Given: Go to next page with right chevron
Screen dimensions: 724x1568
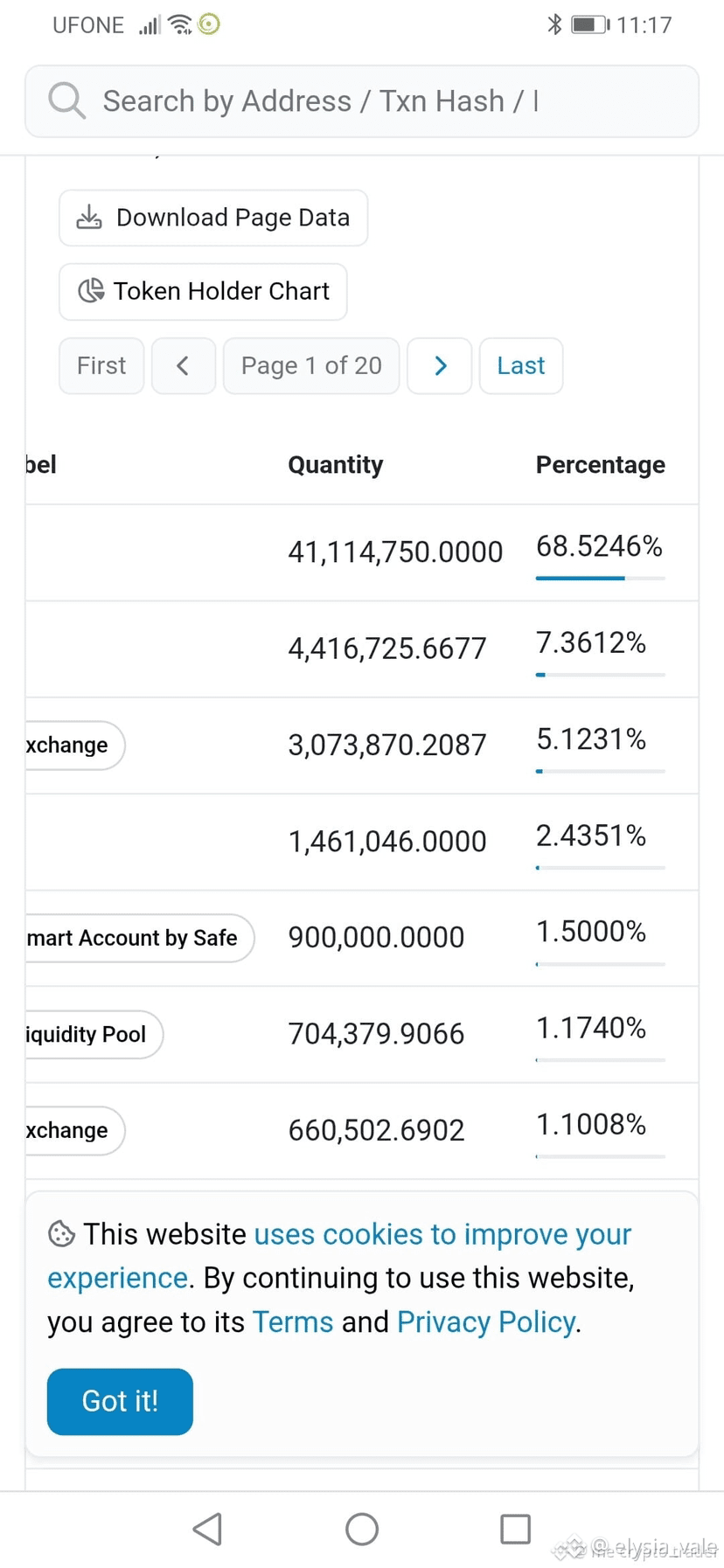Looking at the screenshot, I should pyautogui.click(x=440, y=365).
